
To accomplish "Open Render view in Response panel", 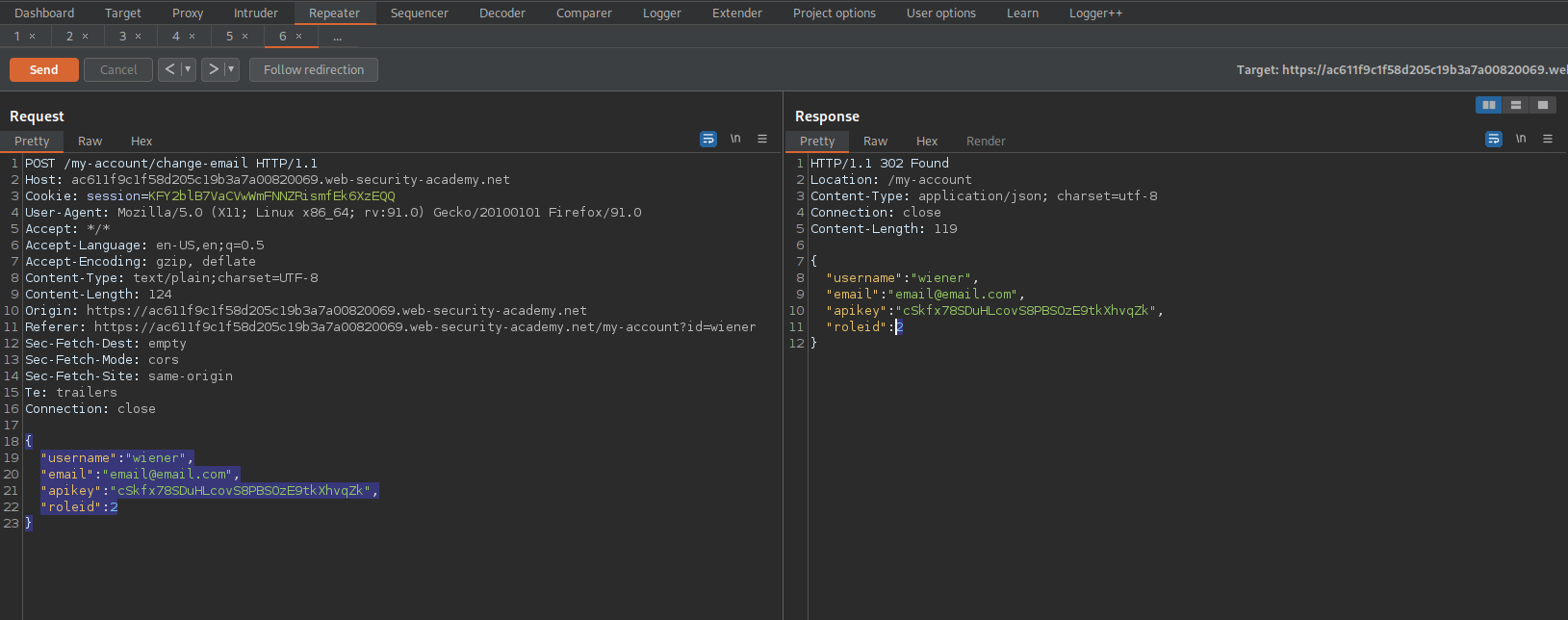I will pyautogui.click(x=986, y=141).
